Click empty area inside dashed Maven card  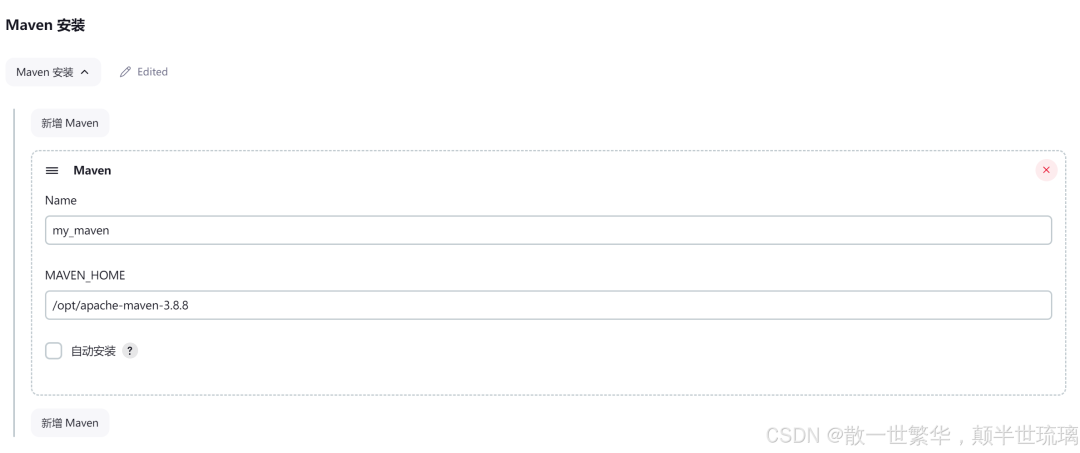pos(551,375)
